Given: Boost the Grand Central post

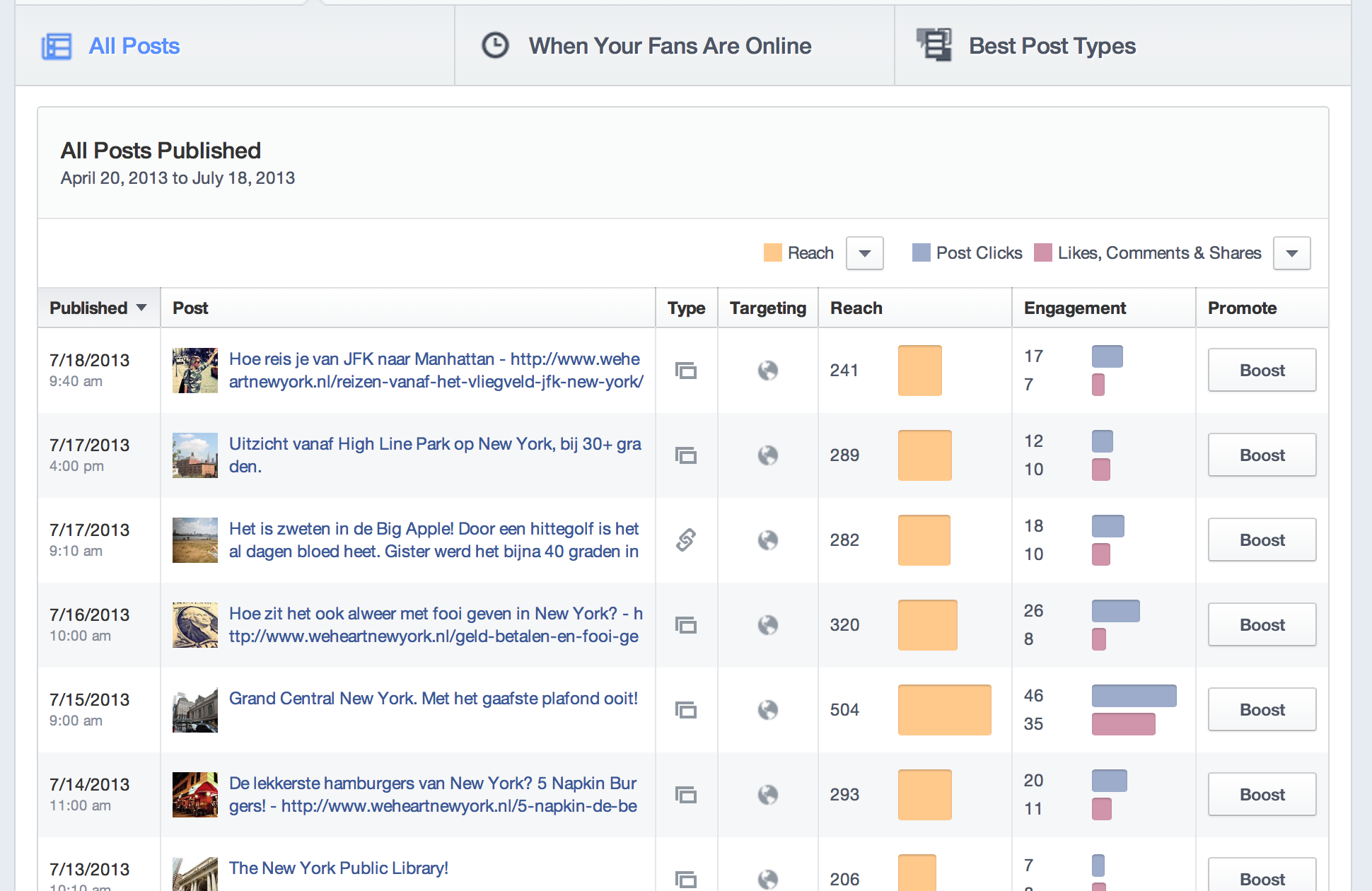Looking at the screenshot, I should pyautogui.click(x=1262, y=710).
